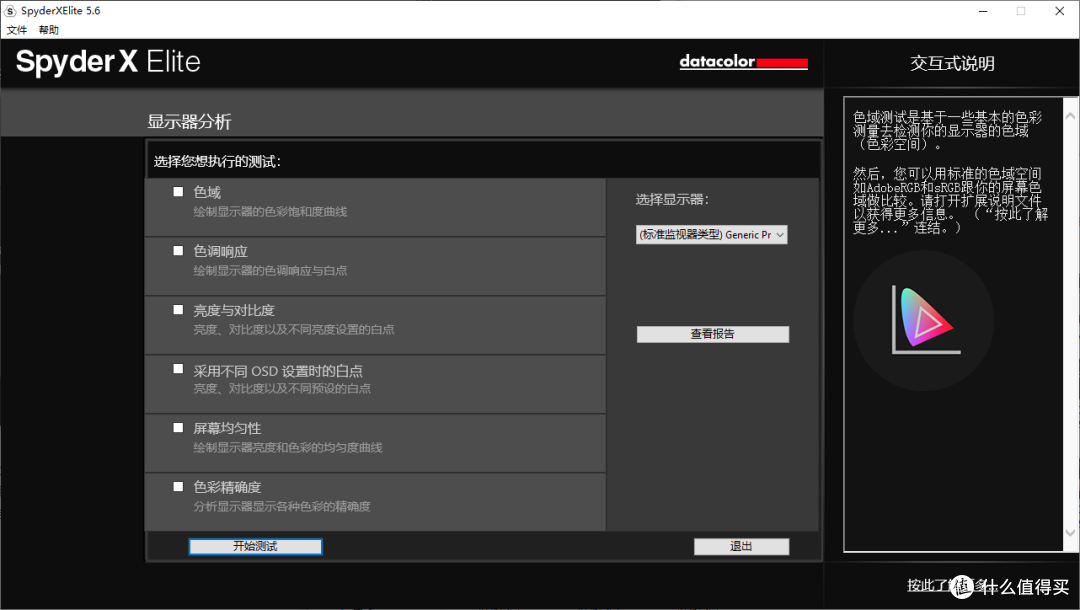Click the 亮度与对比度 label text
This screenshot has width=1080, height=610.
click(234, 311)
